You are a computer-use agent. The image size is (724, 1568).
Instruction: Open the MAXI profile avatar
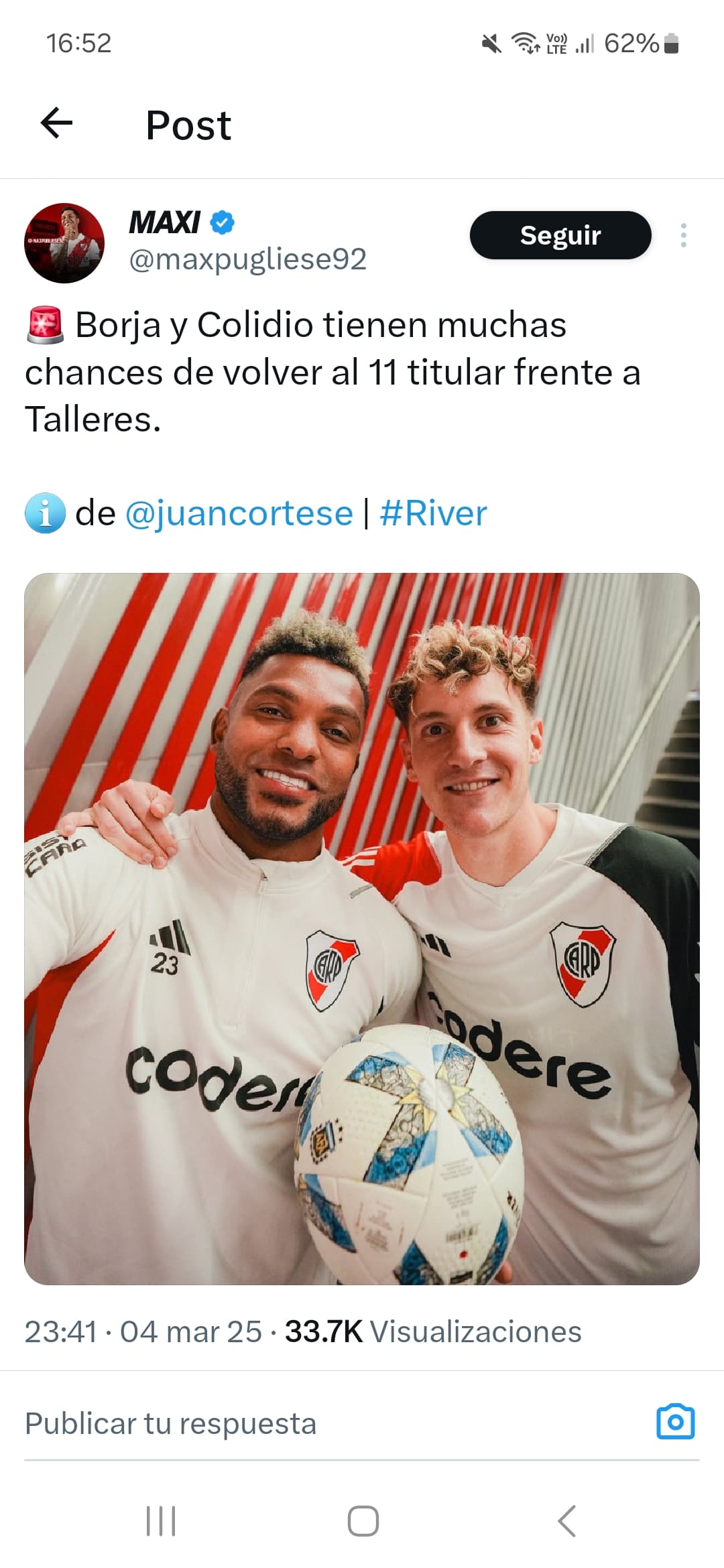point(64,243)
